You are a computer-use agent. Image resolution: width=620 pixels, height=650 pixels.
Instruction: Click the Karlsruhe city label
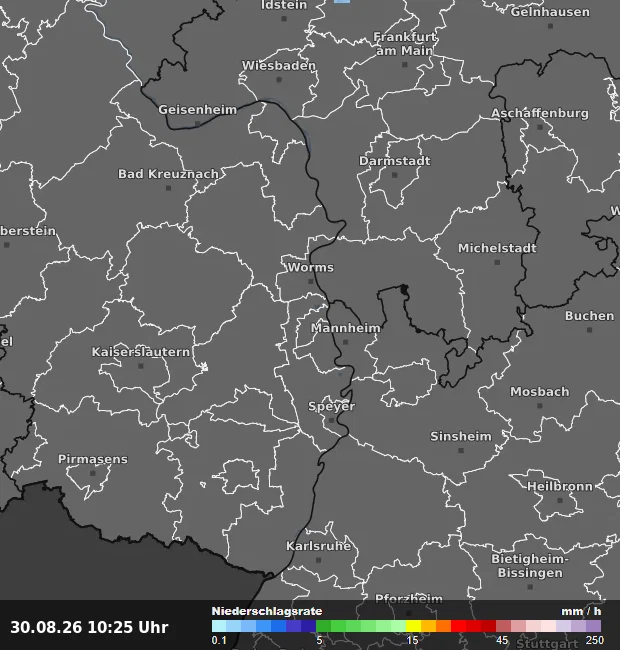(x=318, y=546)
